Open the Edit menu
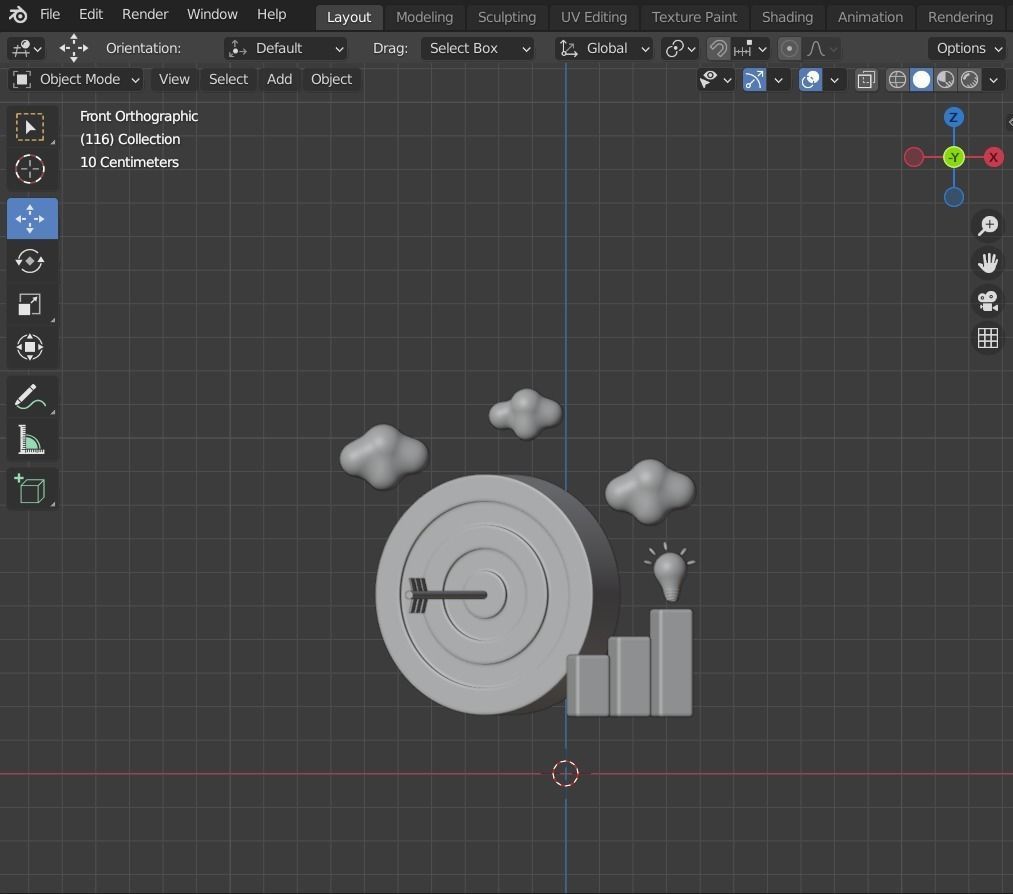This screenshot has height=894, width=1013. [x=91, y=14]
